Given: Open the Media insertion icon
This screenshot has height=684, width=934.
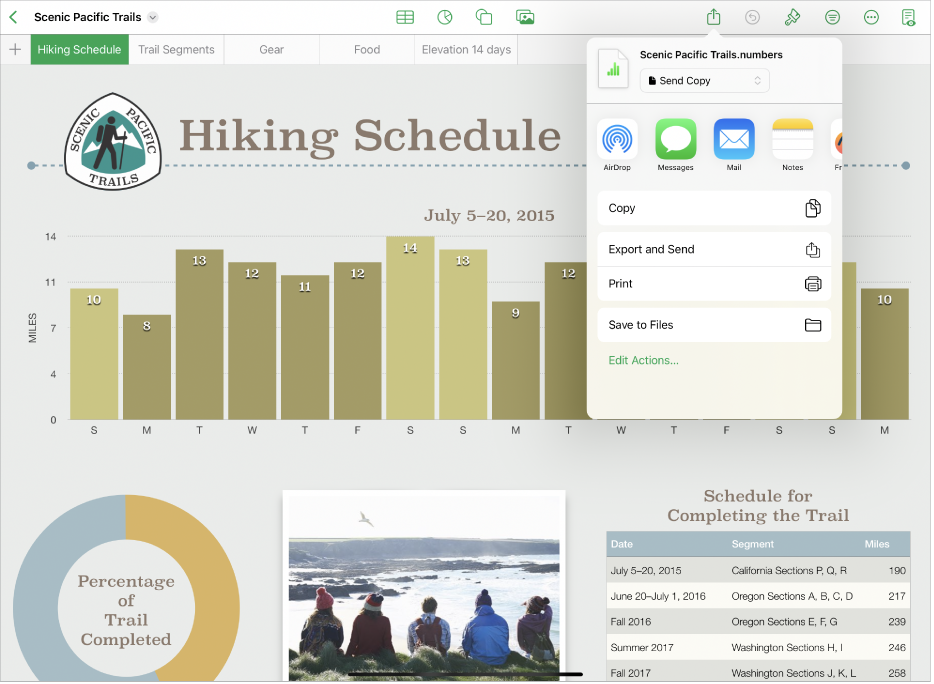Looking at the screenshot, I should (x=524, y=16).
